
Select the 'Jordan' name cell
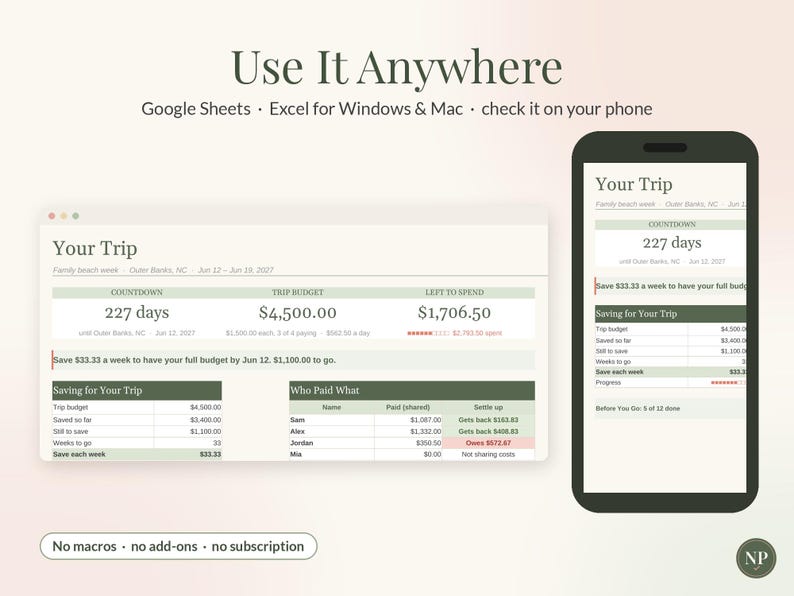(x=332, y=443)
